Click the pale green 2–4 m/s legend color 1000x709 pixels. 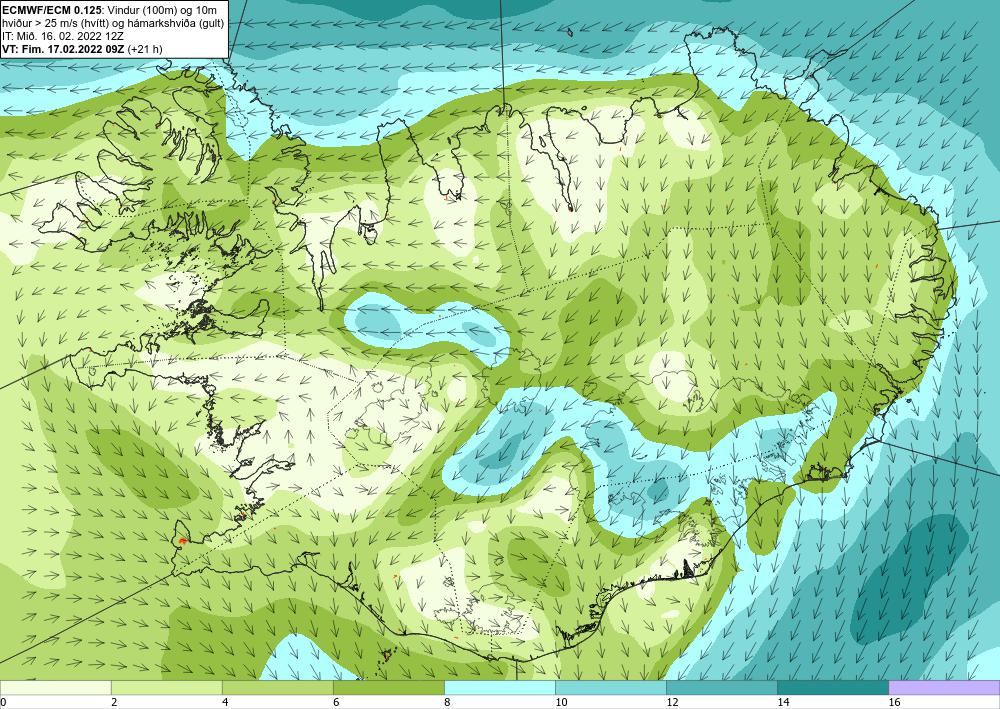click(x=166, y=687)
